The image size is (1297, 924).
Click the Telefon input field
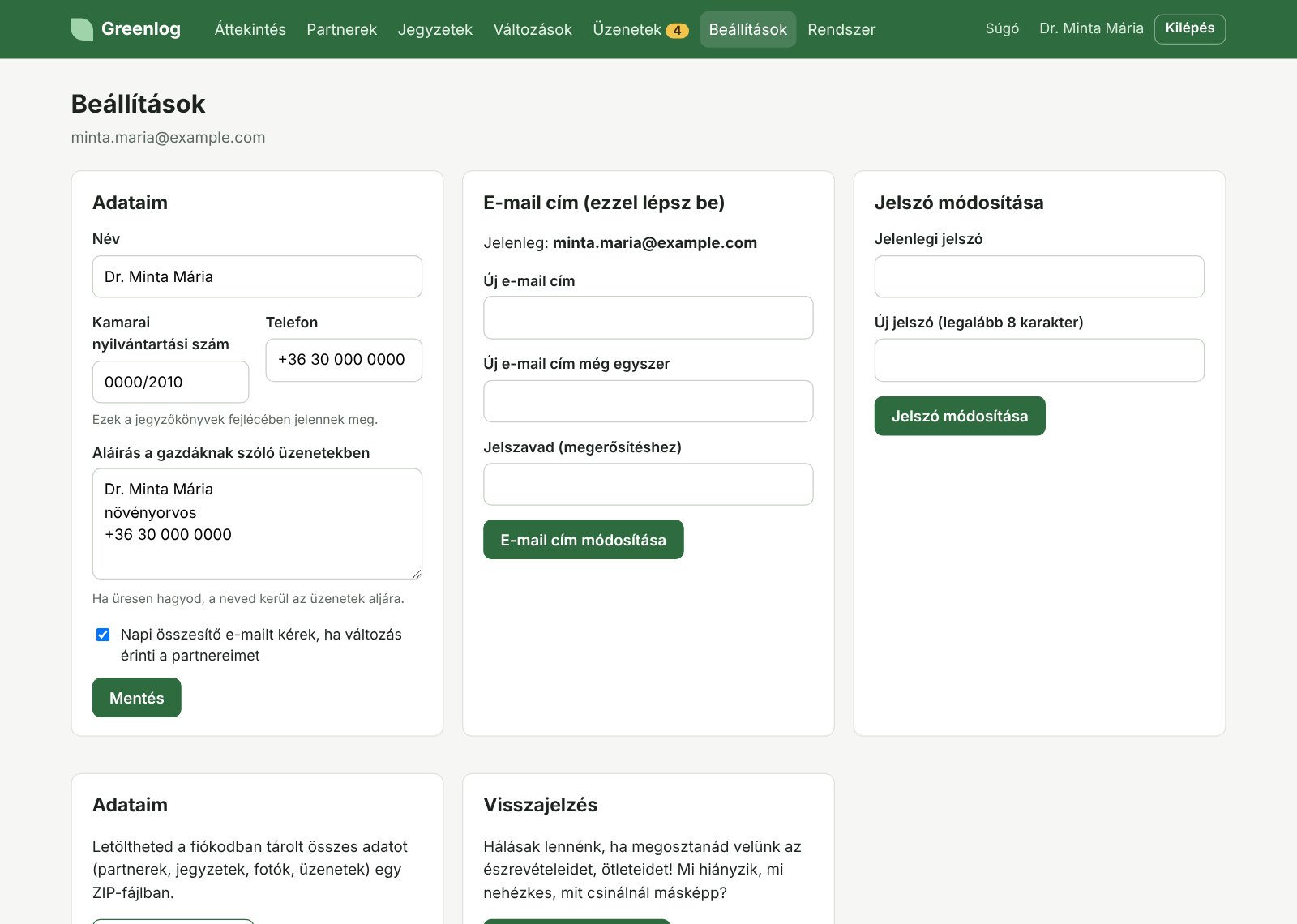click(344, 360)
